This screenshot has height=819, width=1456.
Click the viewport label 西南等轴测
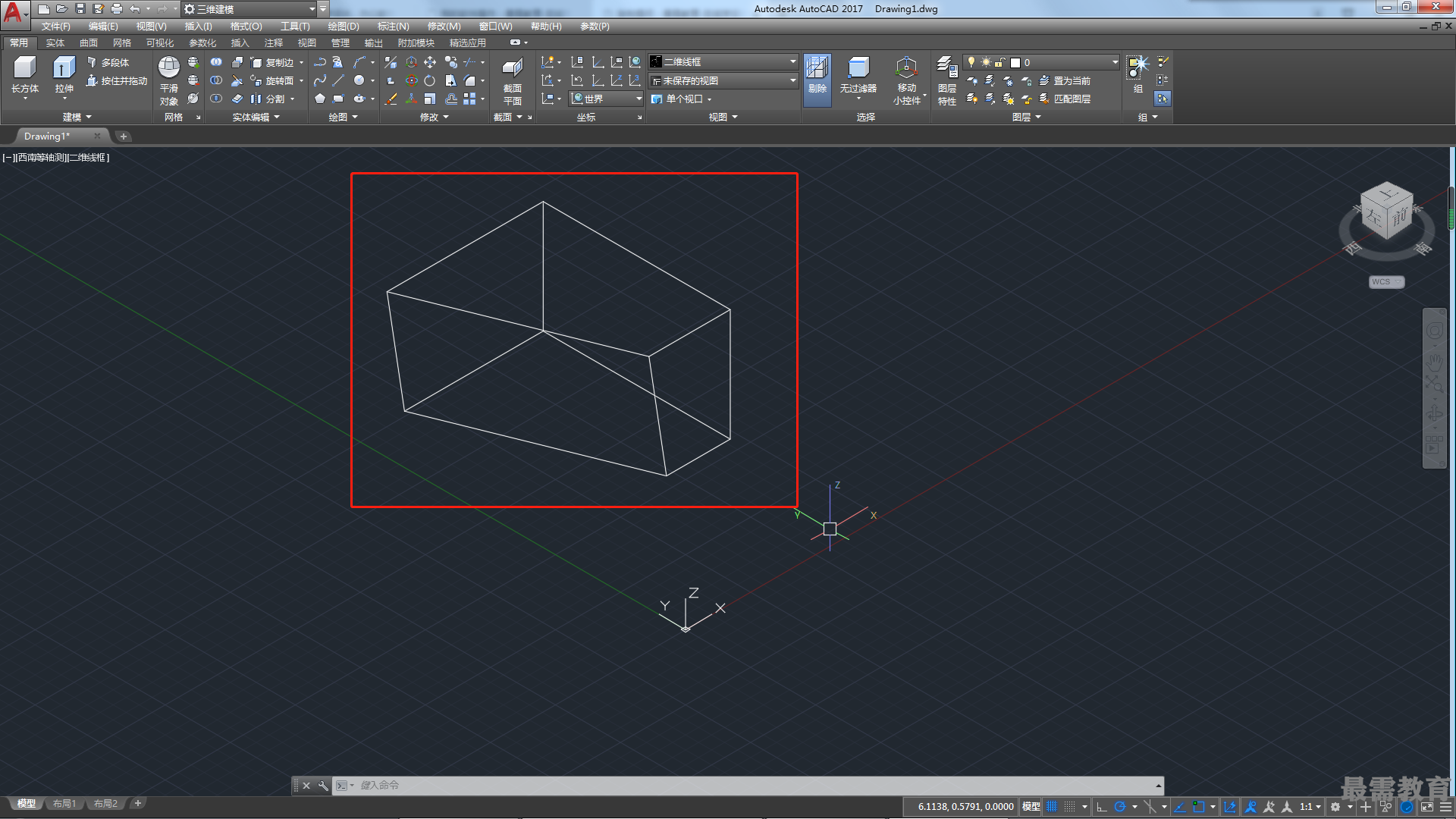pos(42,158)
